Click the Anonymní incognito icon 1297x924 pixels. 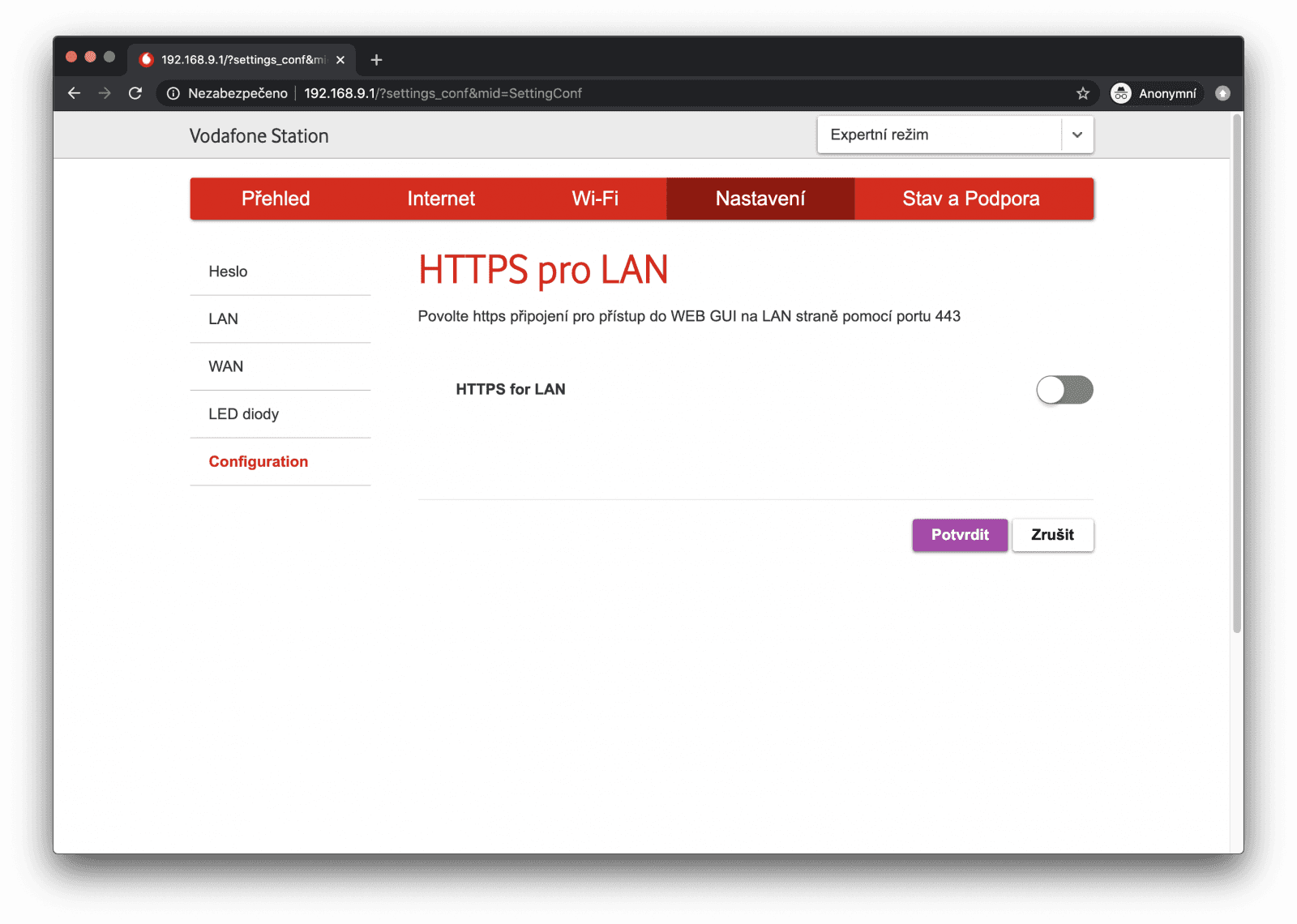(x=1121, y=93)
